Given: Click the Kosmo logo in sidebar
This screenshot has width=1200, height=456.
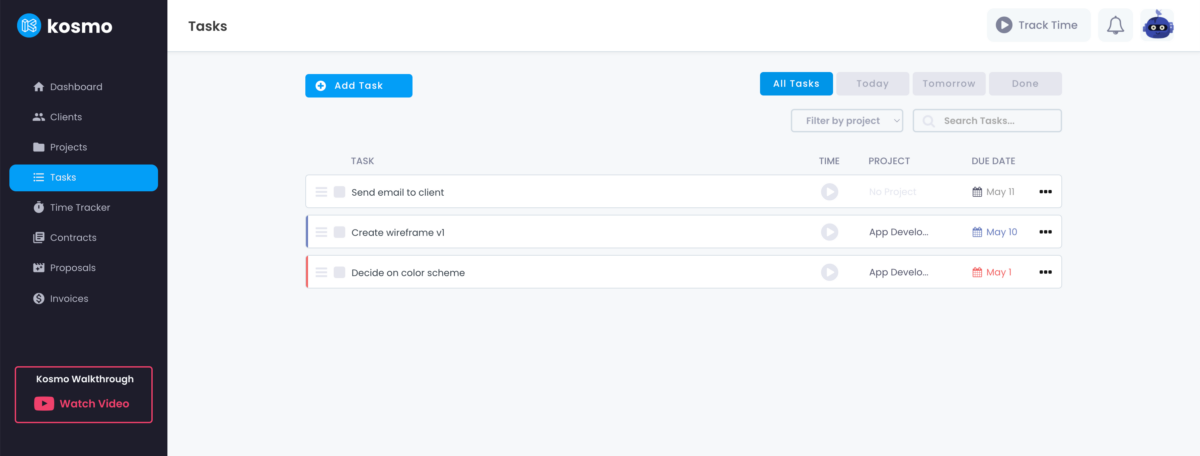Looking at the screenshot, I should [65, 26].
